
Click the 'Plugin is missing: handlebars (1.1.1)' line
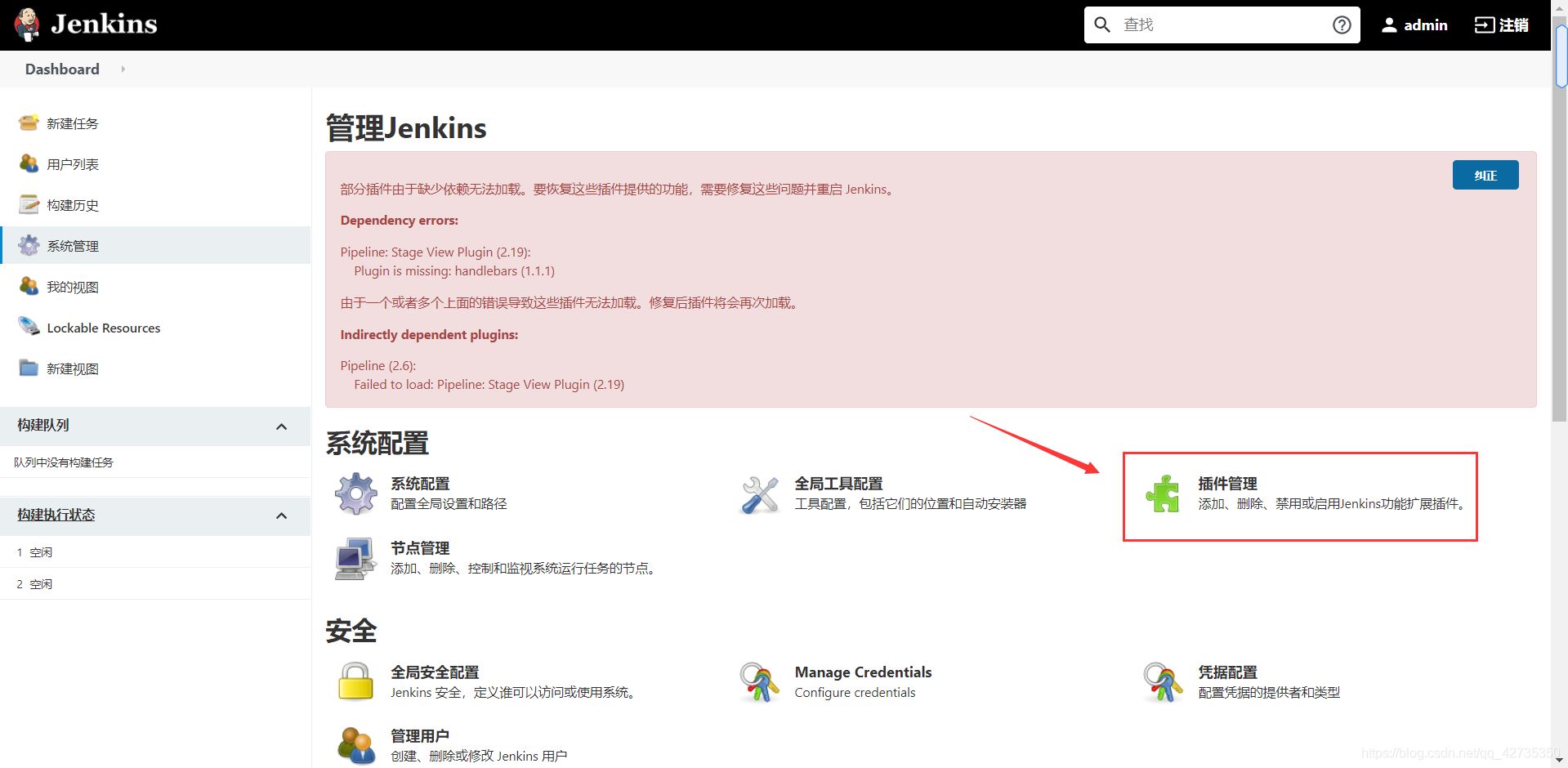click(x=454, y=271)
